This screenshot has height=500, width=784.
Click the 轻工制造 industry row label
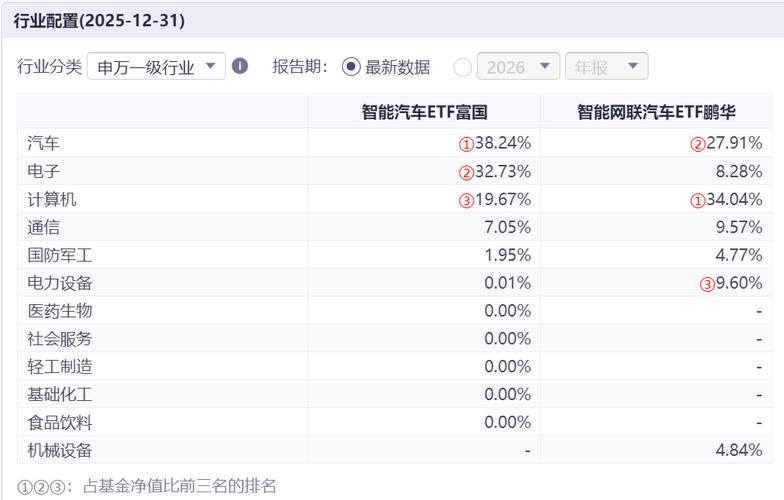(x=60, y=366)
